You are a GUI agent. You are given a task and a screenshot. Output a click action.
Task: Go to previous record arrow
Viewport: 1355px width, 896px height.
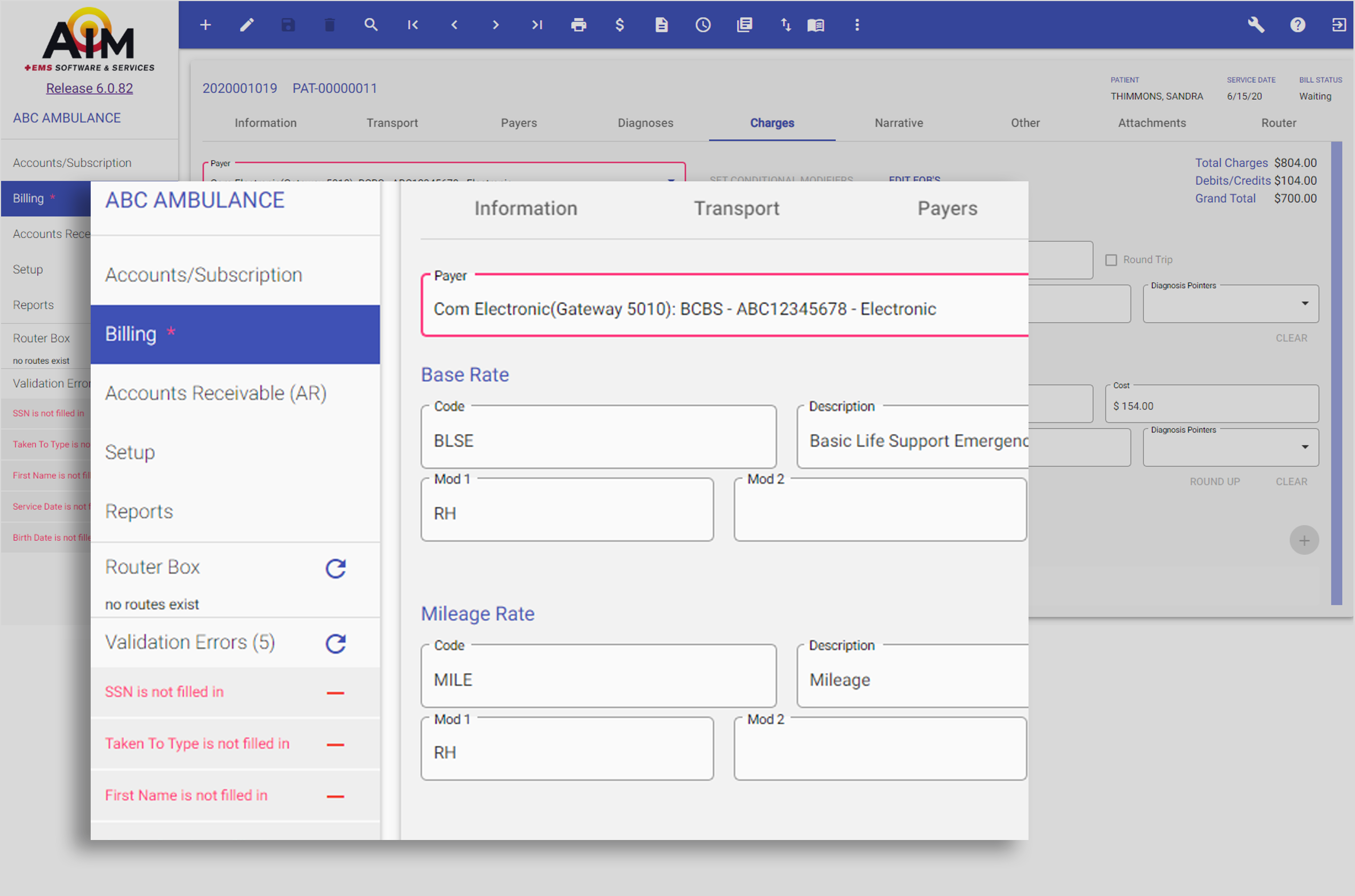coord(455,25)
